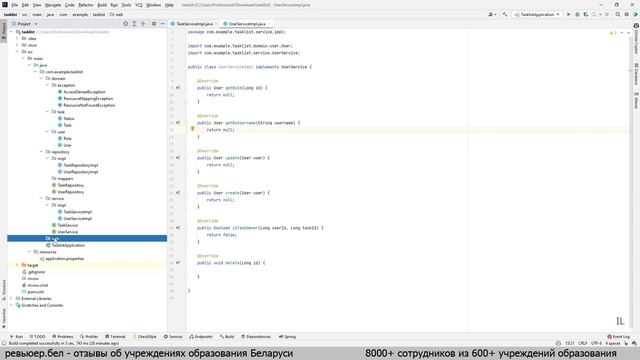This screenshot has height=360, width=640.
Task: Expand External Libraries node
Action: pos(12,298)
